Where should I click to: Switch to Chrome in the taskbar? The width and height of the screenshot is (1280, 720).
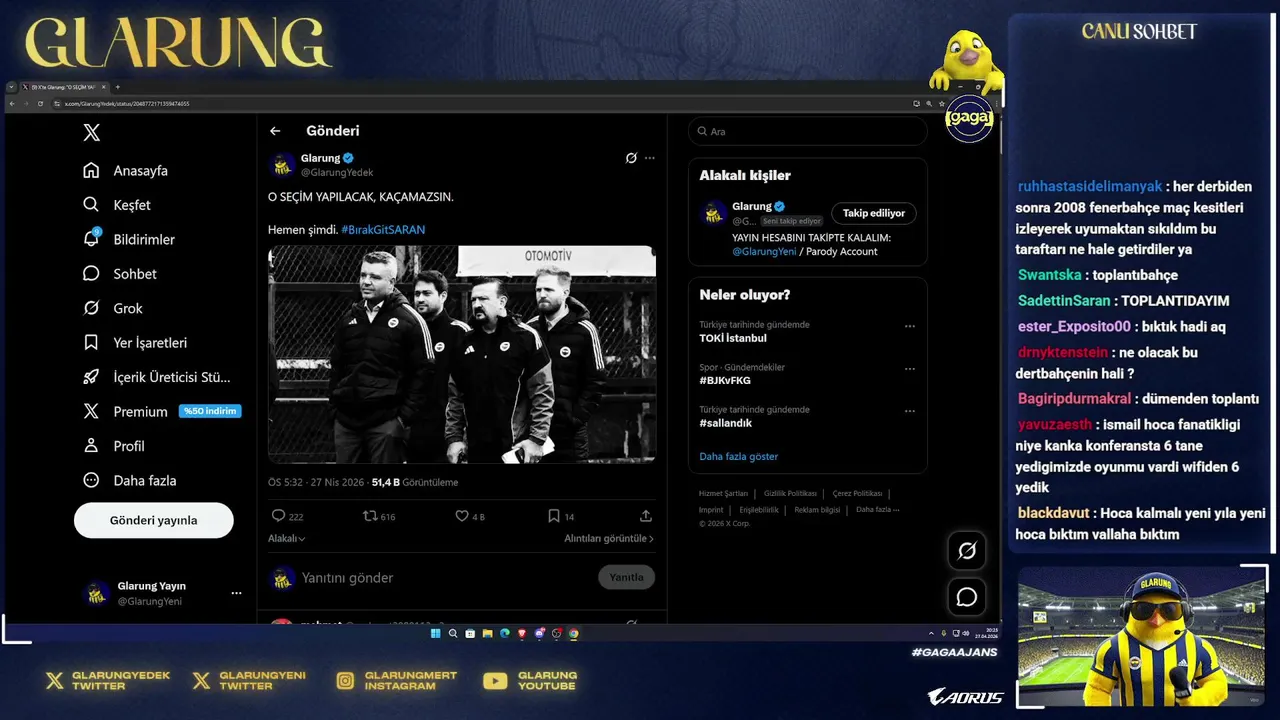pos(574,633)
